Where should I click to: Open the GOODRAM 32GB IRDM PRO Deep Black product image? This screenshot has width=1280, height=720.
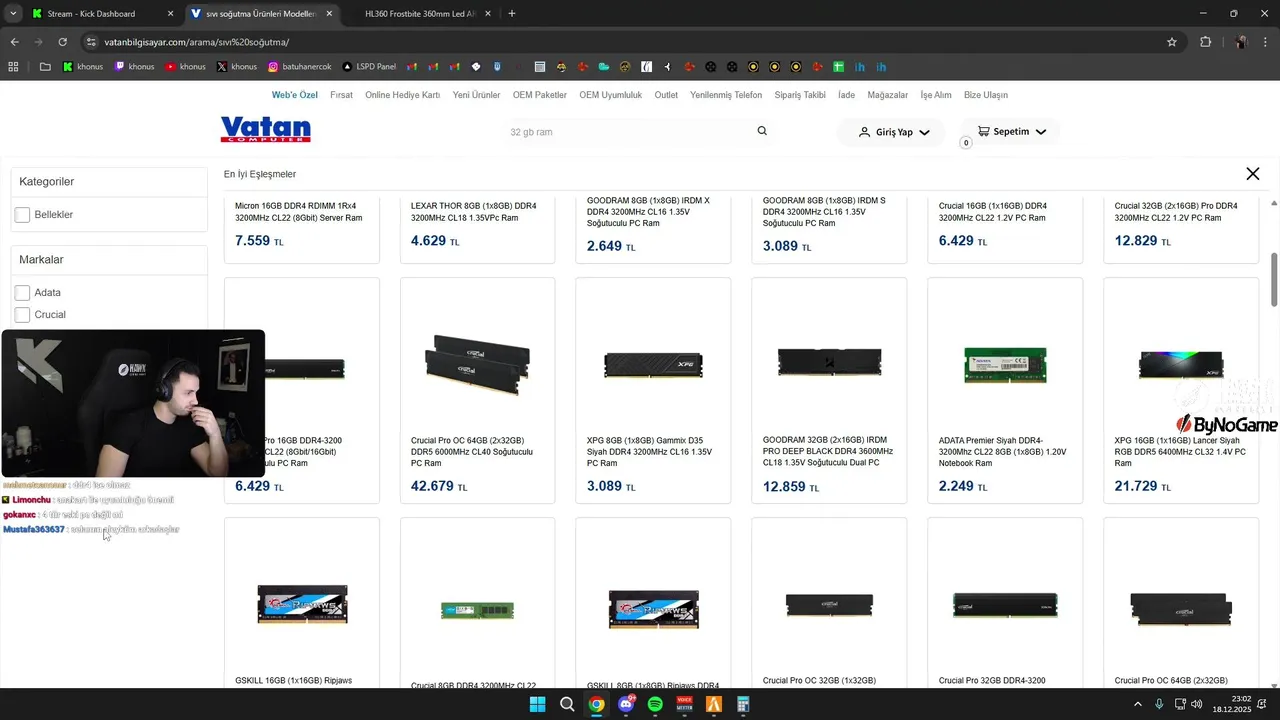(829, 362)
